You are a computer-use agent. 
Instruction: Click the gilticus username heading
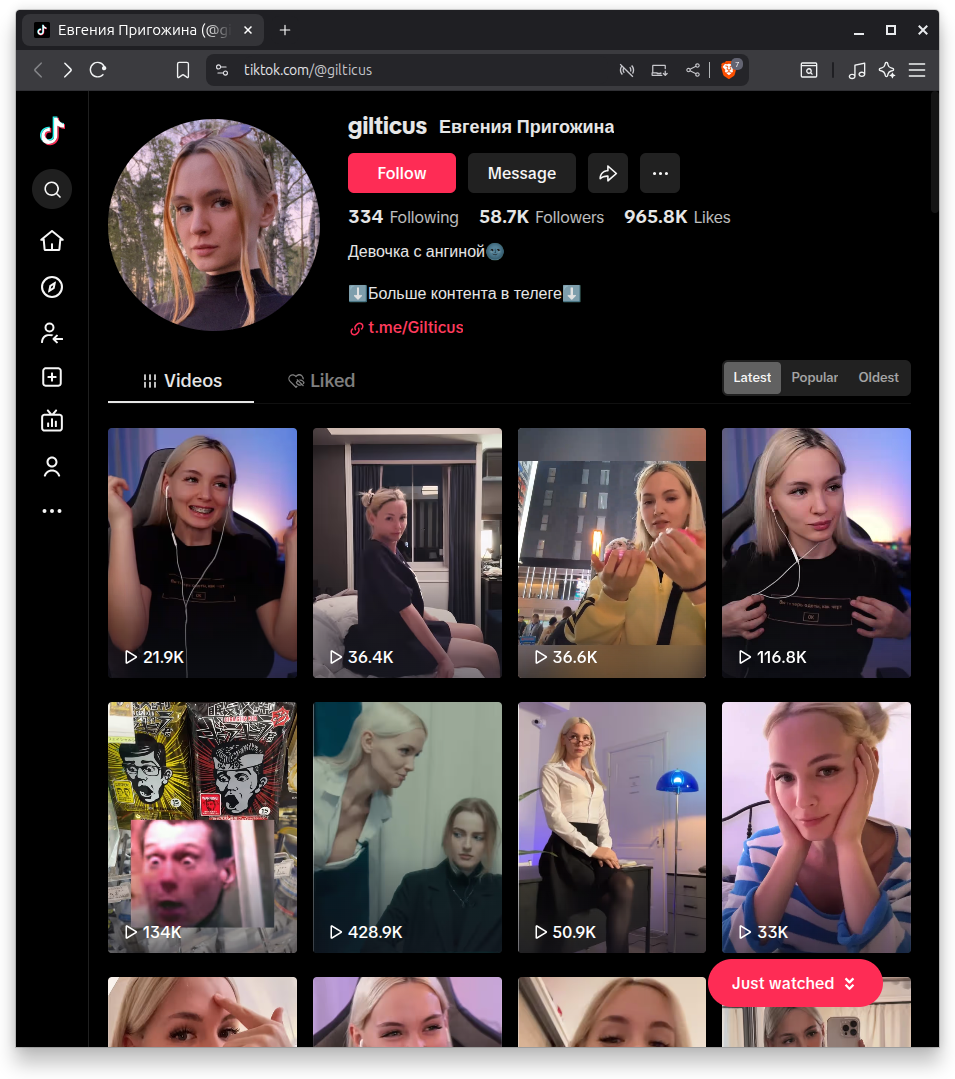tap(387, 127)
